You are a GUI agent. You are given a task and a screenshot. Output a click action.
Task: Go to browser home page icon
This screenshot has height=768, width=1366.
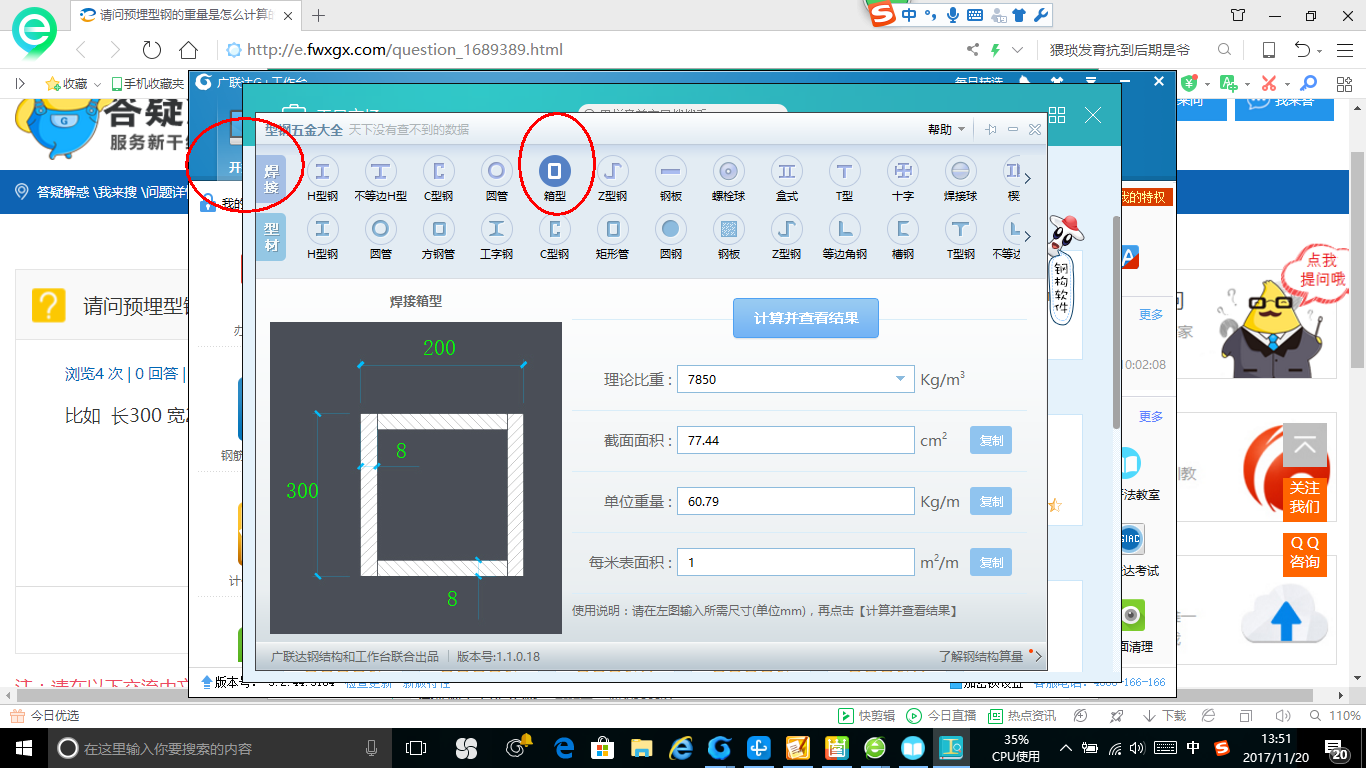[188, 50]
